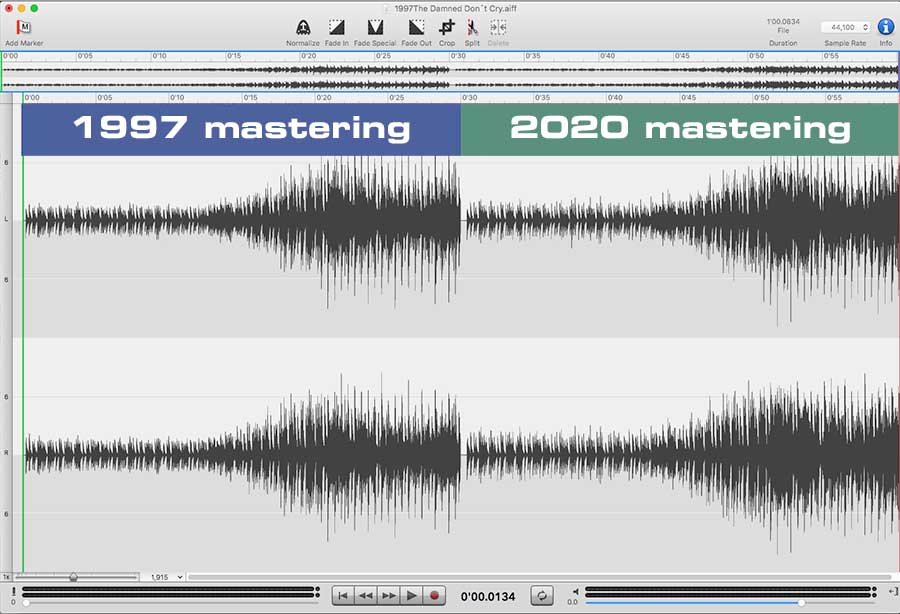900x614 pixels.
Task: Mute output via the speaker icon
Action: [x=577, y=593]
